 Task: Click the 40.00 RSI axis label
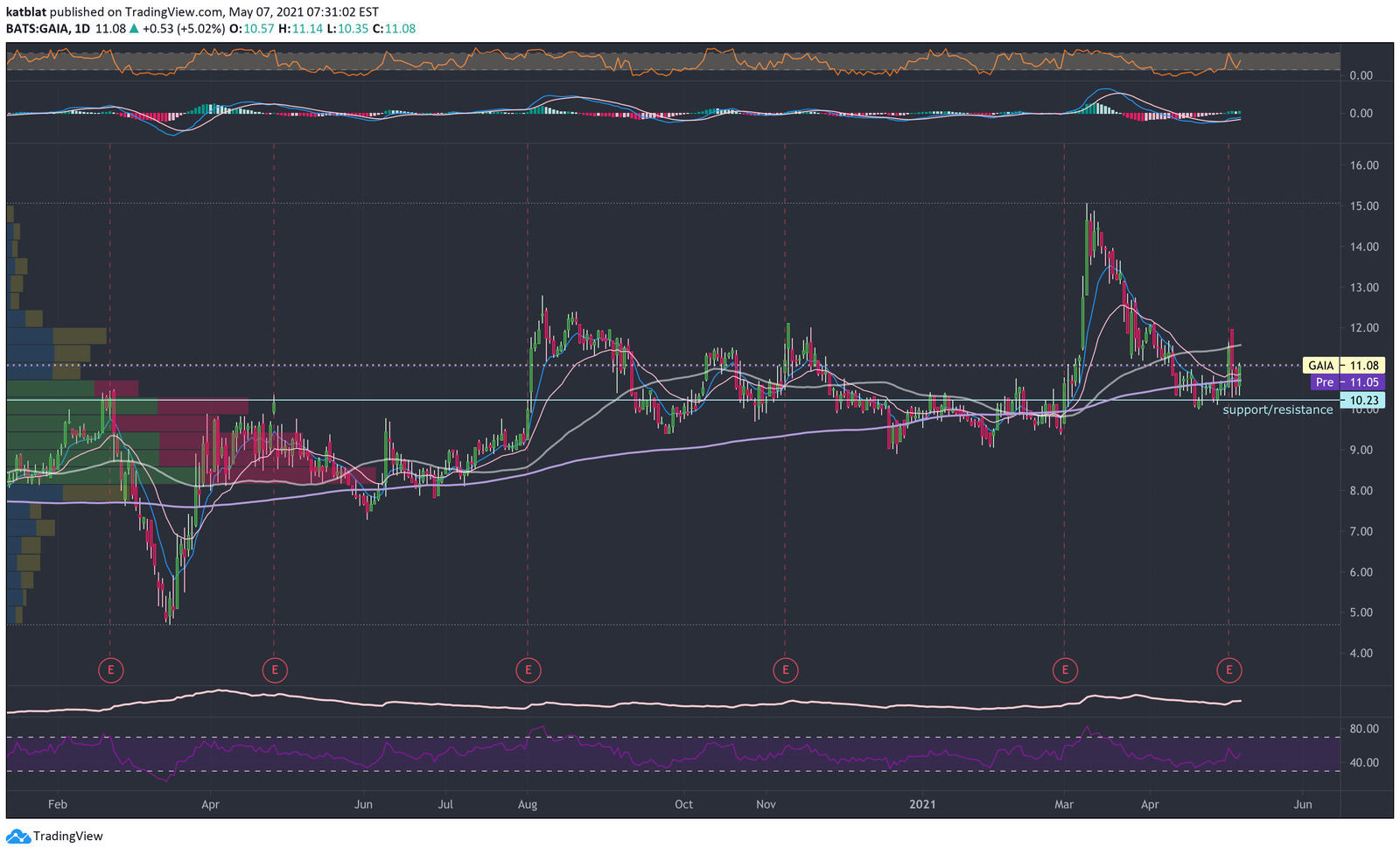pyautogui.click(x=1364, y=763)
